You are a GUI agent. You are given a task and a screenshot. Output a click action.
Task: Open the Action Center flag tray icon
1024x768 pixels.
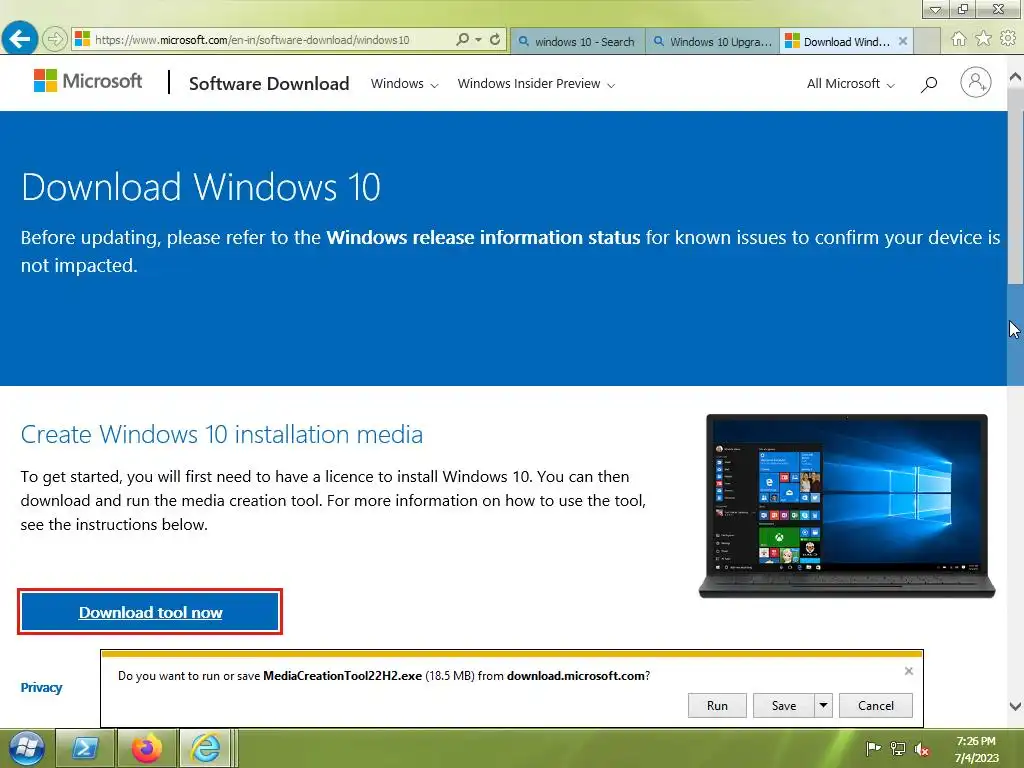873,748
